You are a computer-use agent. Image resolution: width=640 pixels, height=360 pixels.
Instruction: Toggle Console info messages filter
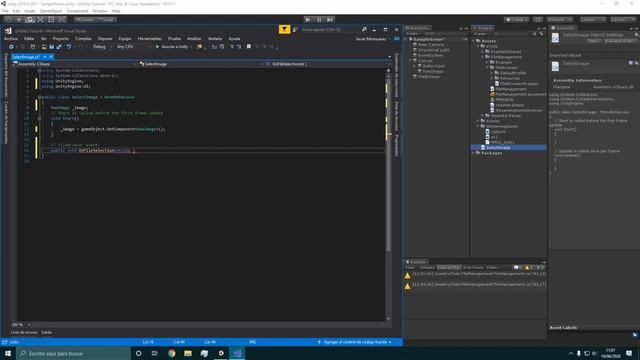[x=518, y=268]
